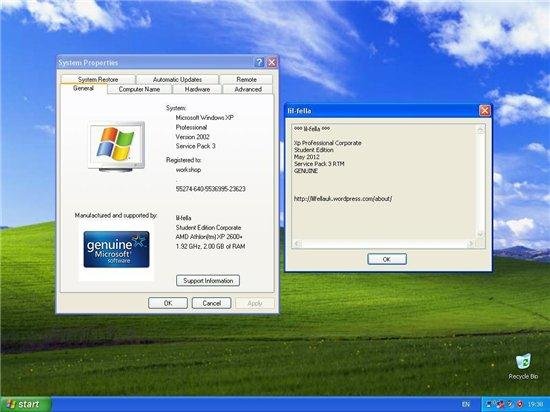Screen dimensions: 550x412
Task: Click 'AMD Athlon(tm) XP 2600+' text
Action: coord(209,237)
